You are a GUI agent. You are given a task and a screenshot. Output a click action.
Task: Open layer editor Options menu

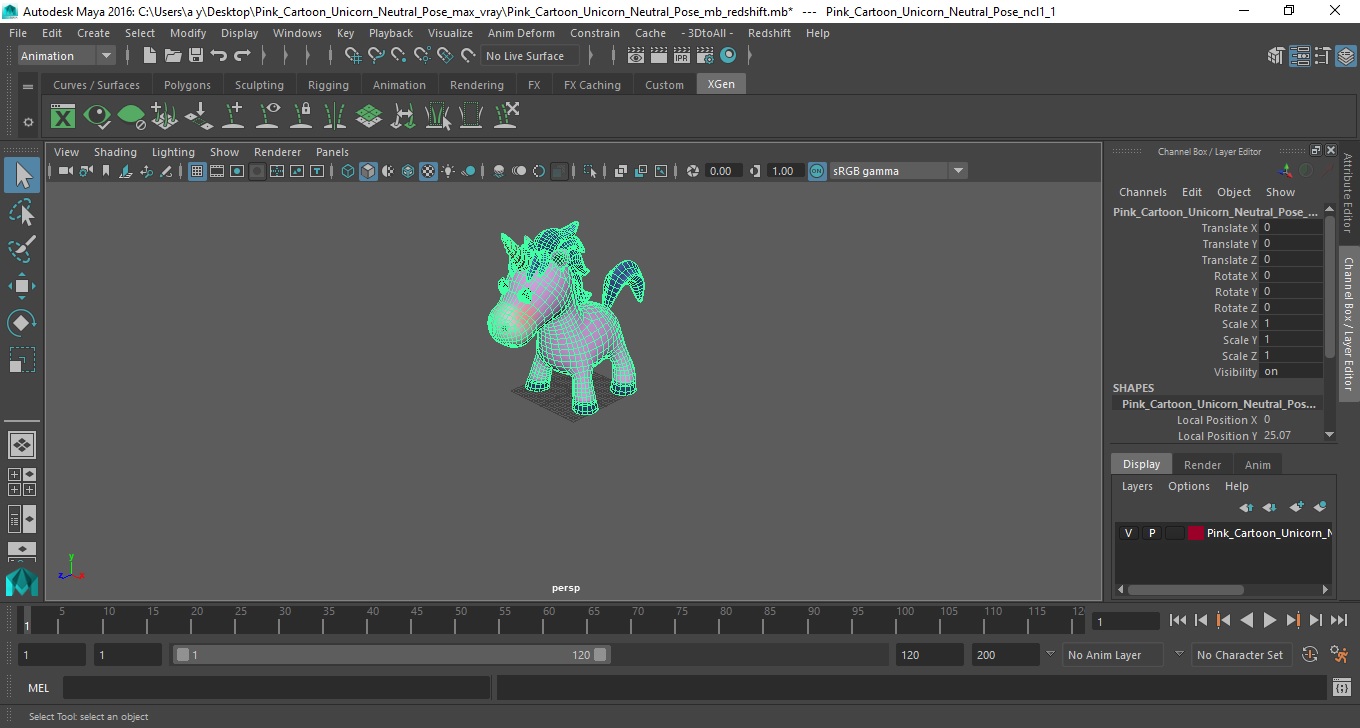point(1189,486)
